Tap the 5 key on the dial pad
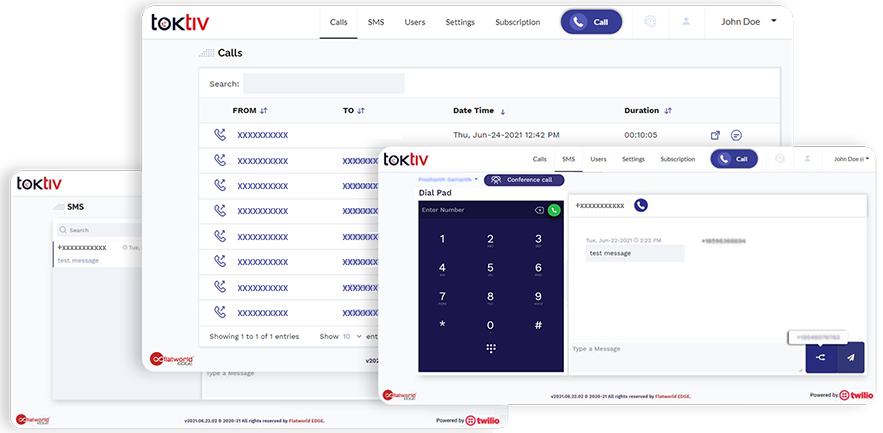This screenshot has width=883, height=433. pyautogui.click(x=490, y=269)
